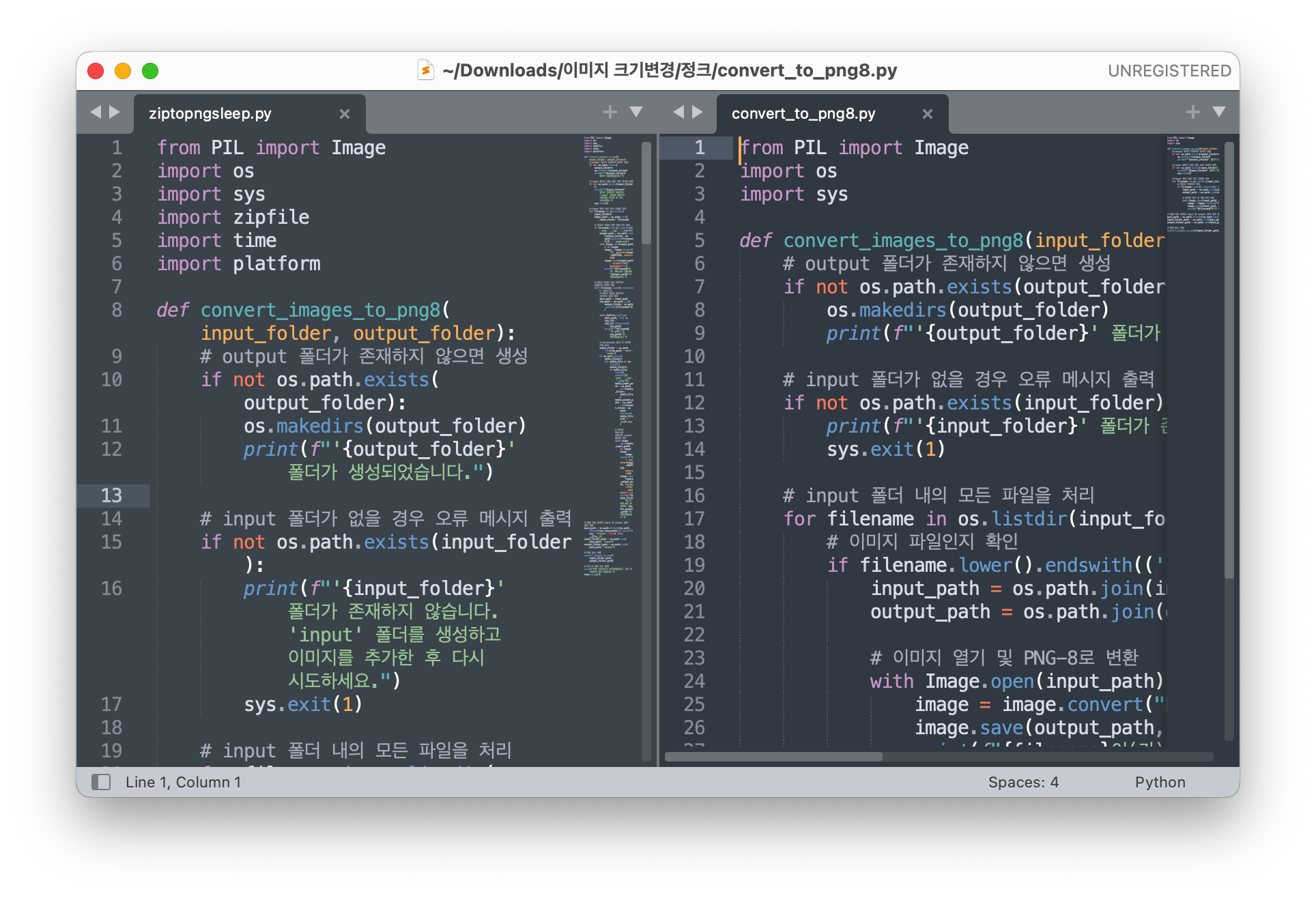Toggle the side bar icon in status bar

pyautogui.click(x=101, y=782)
